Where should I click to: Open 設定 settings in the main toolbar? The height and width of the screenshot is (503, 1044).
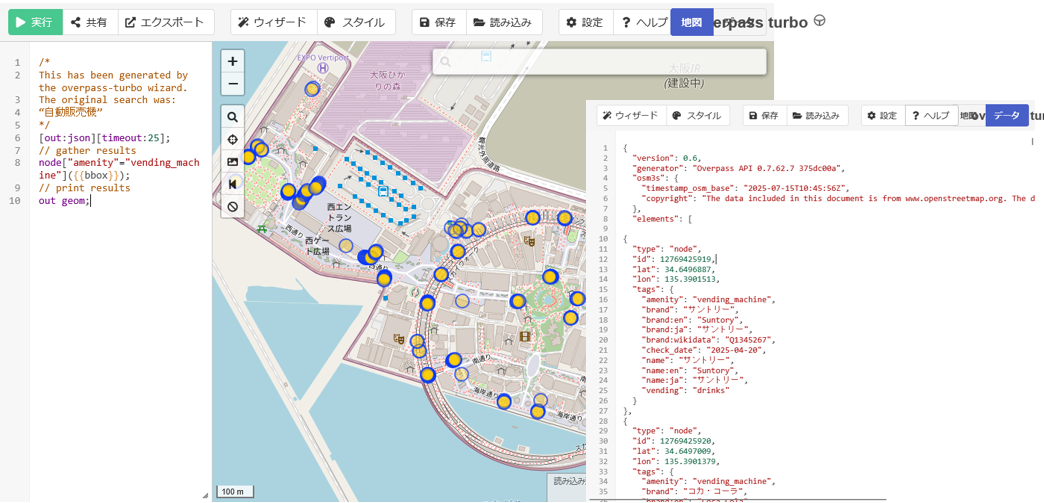click(585, 22)
